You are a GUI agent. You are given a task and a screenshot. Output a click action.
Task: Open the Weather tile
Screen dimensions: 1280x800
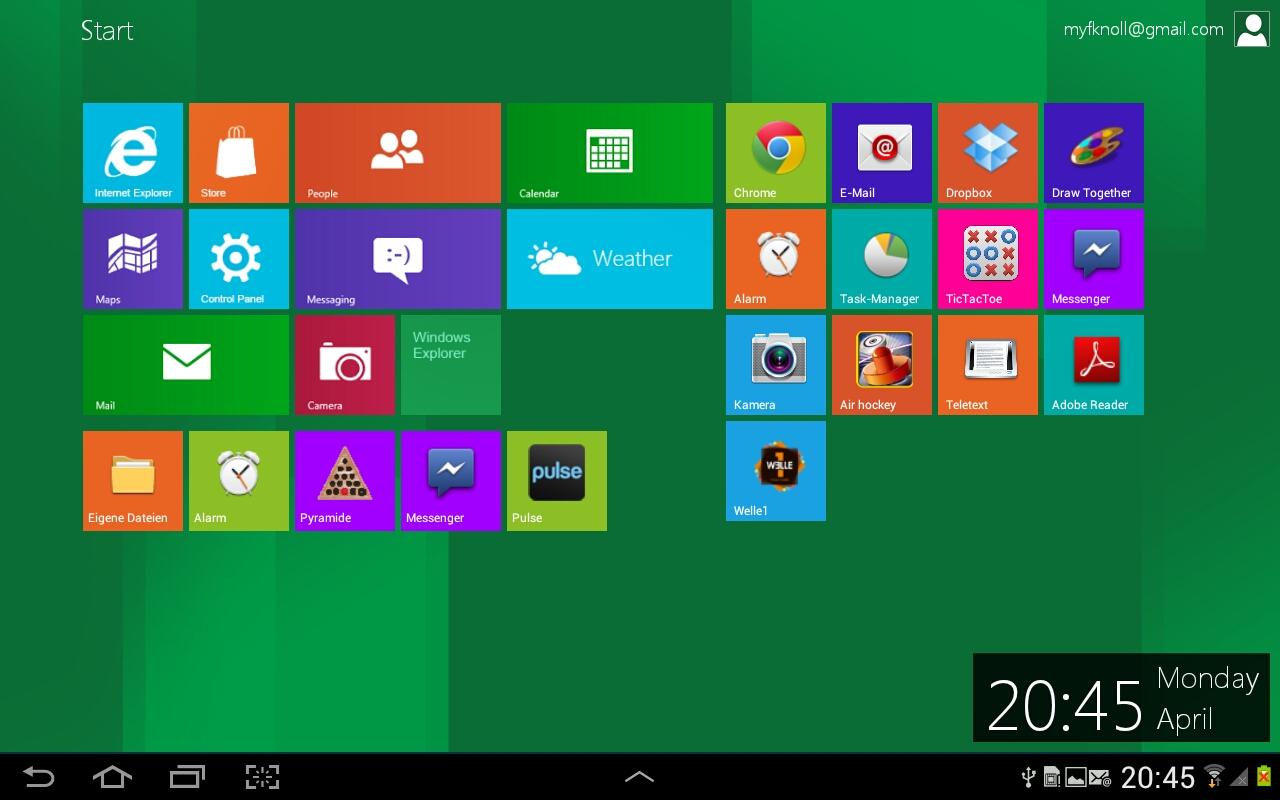click(x=610, y=259)
